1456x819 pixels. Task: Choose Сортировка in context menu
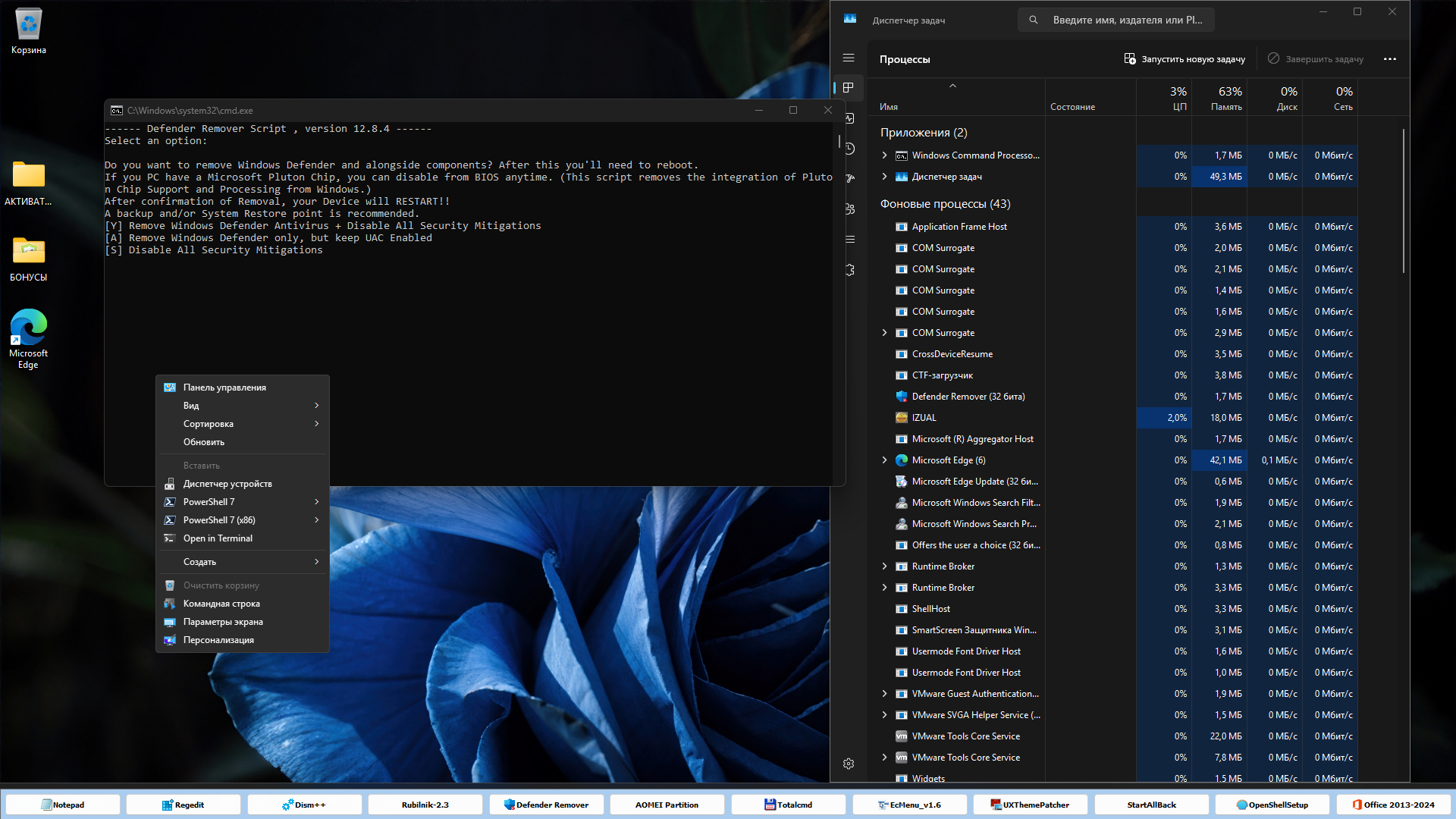pyautogui.click(x=242, y=424)
